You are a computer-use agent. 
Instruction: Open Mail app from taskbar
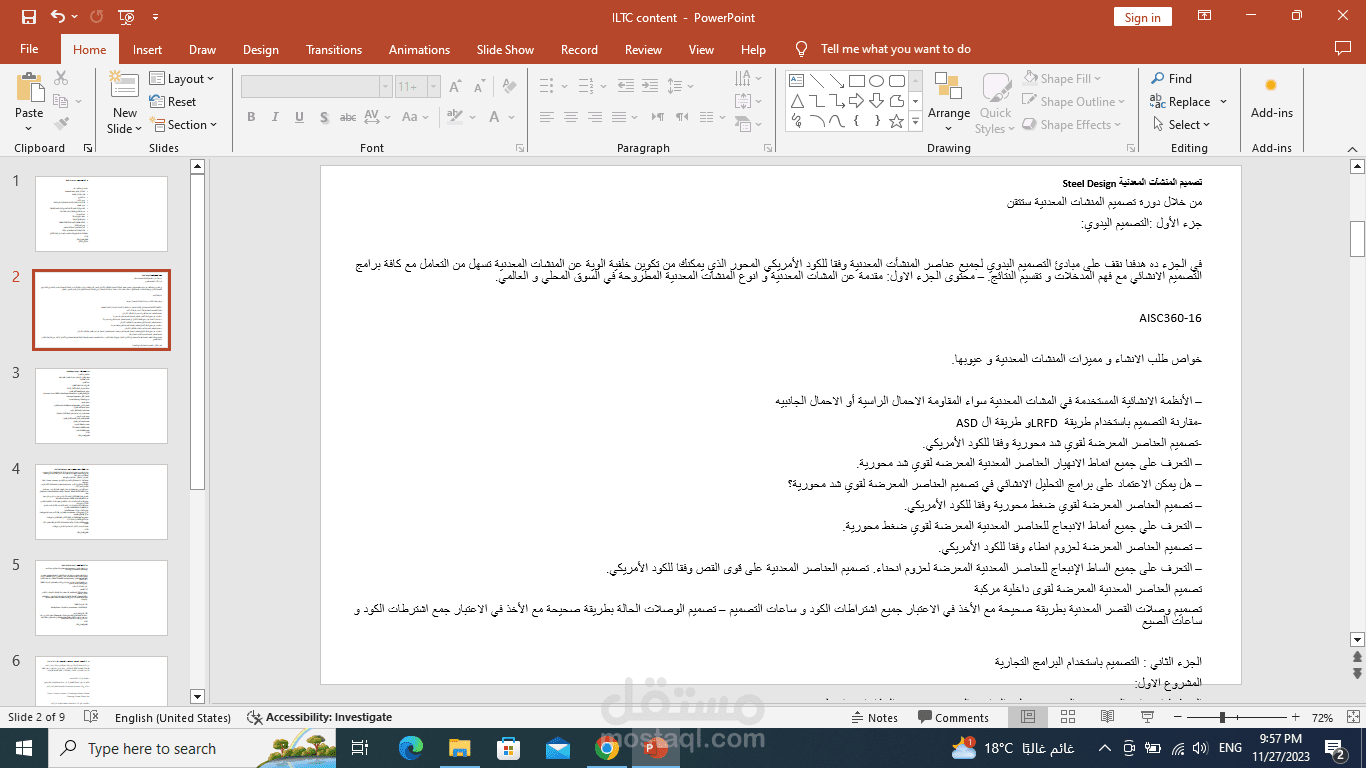point(558,748)
